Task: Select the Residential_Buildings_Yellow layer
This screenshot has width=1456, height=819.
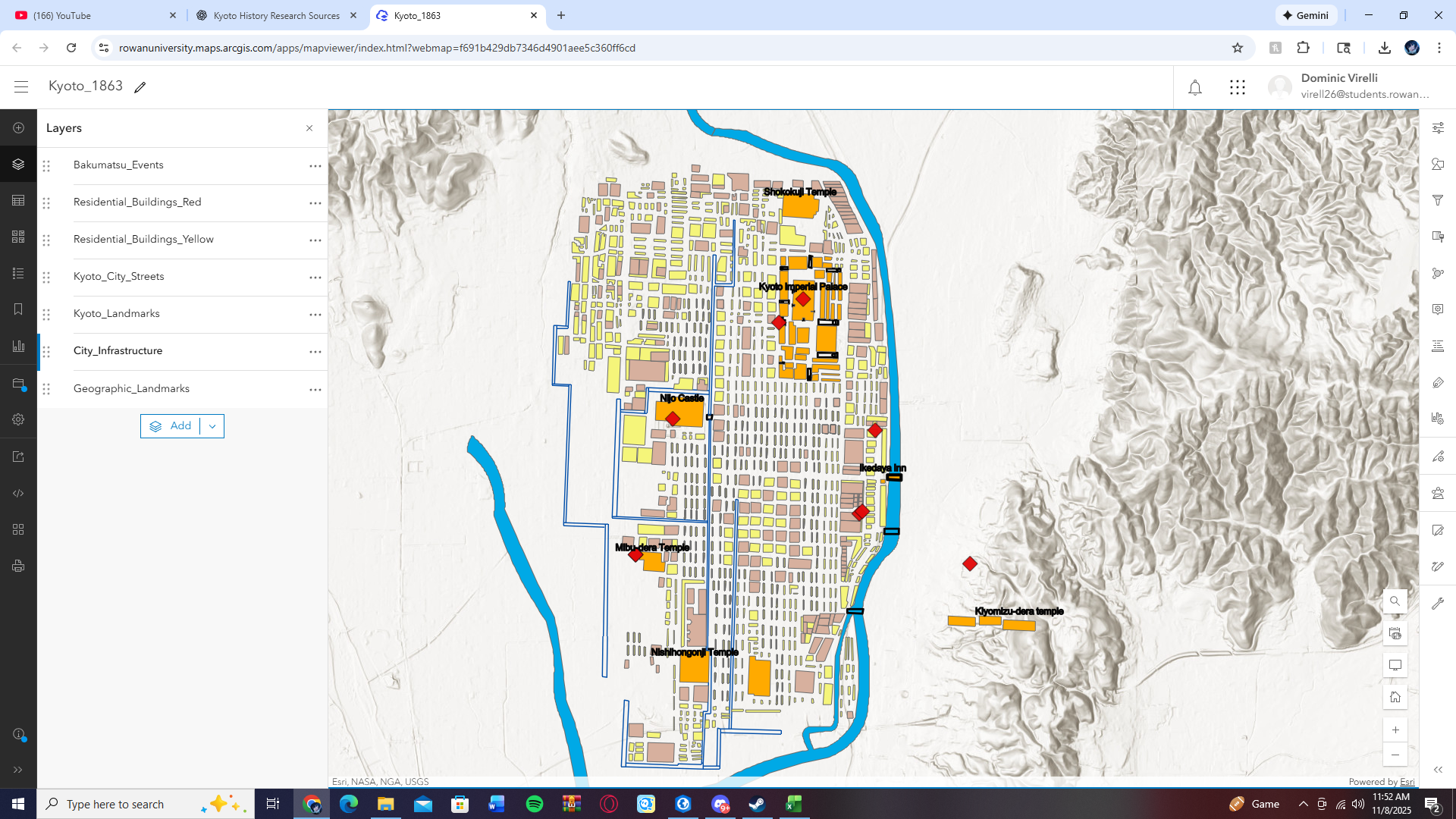Action: point(183,240)
